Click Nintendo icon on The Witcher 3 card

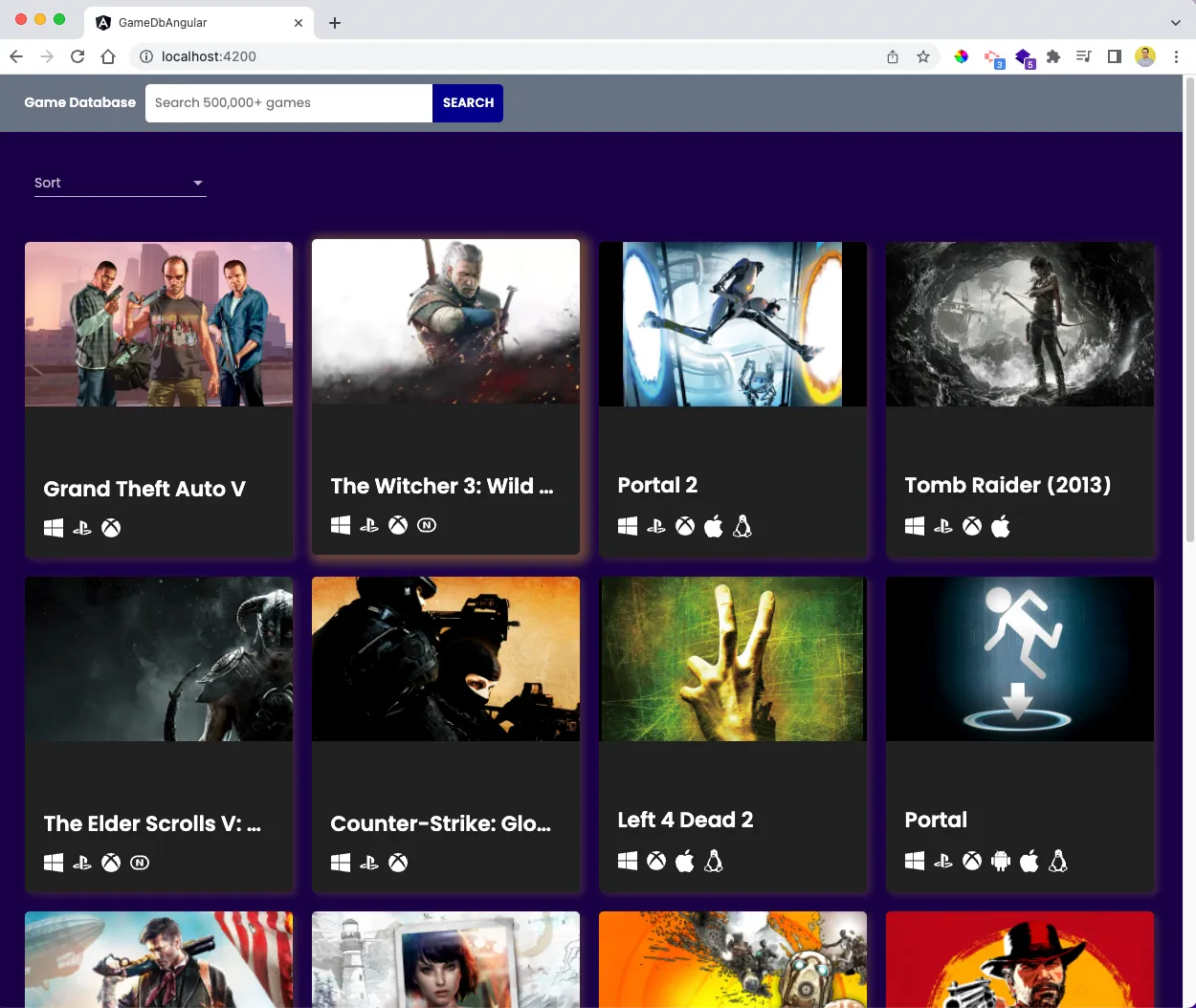tap(427, 525)
